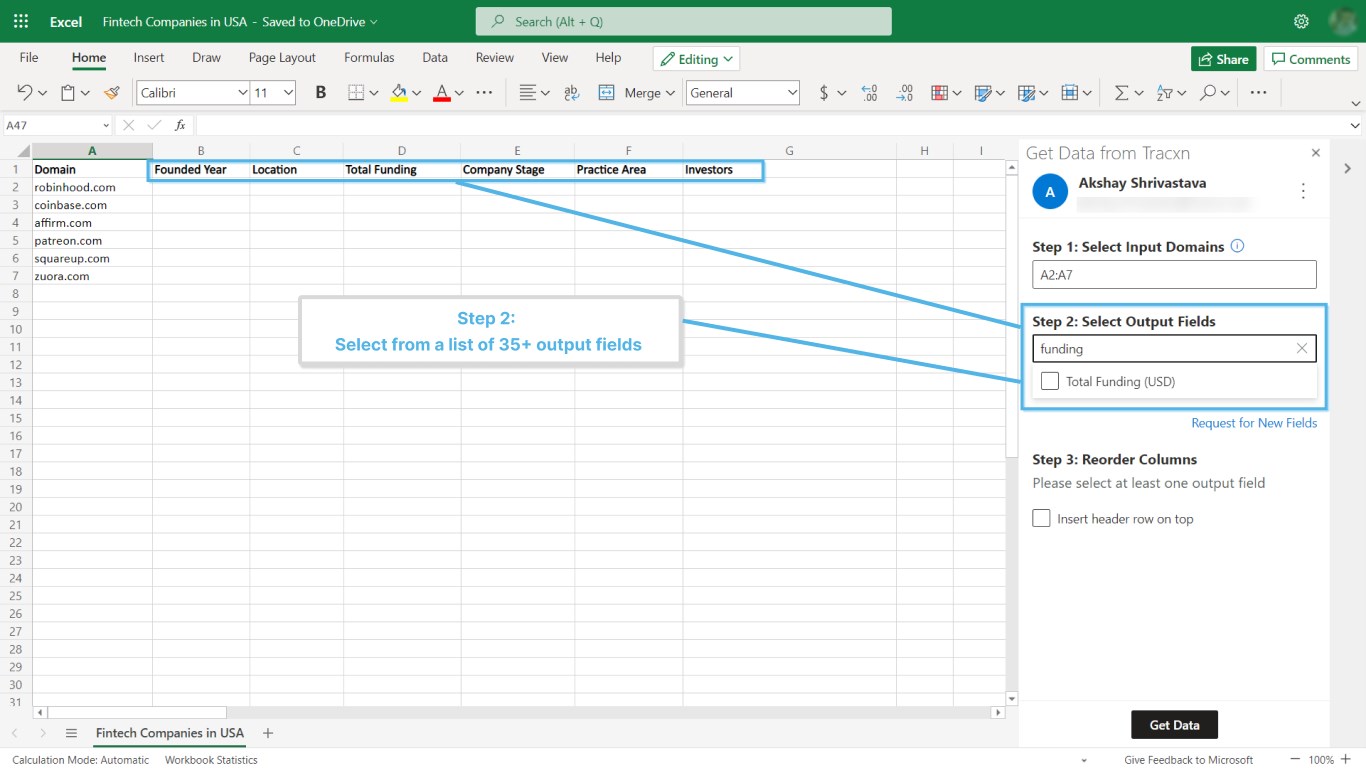The height and width of the screenshot is (768, 1366).
Task: Click the info icon beside Select Input Domains
Action: click(1237, 246)
